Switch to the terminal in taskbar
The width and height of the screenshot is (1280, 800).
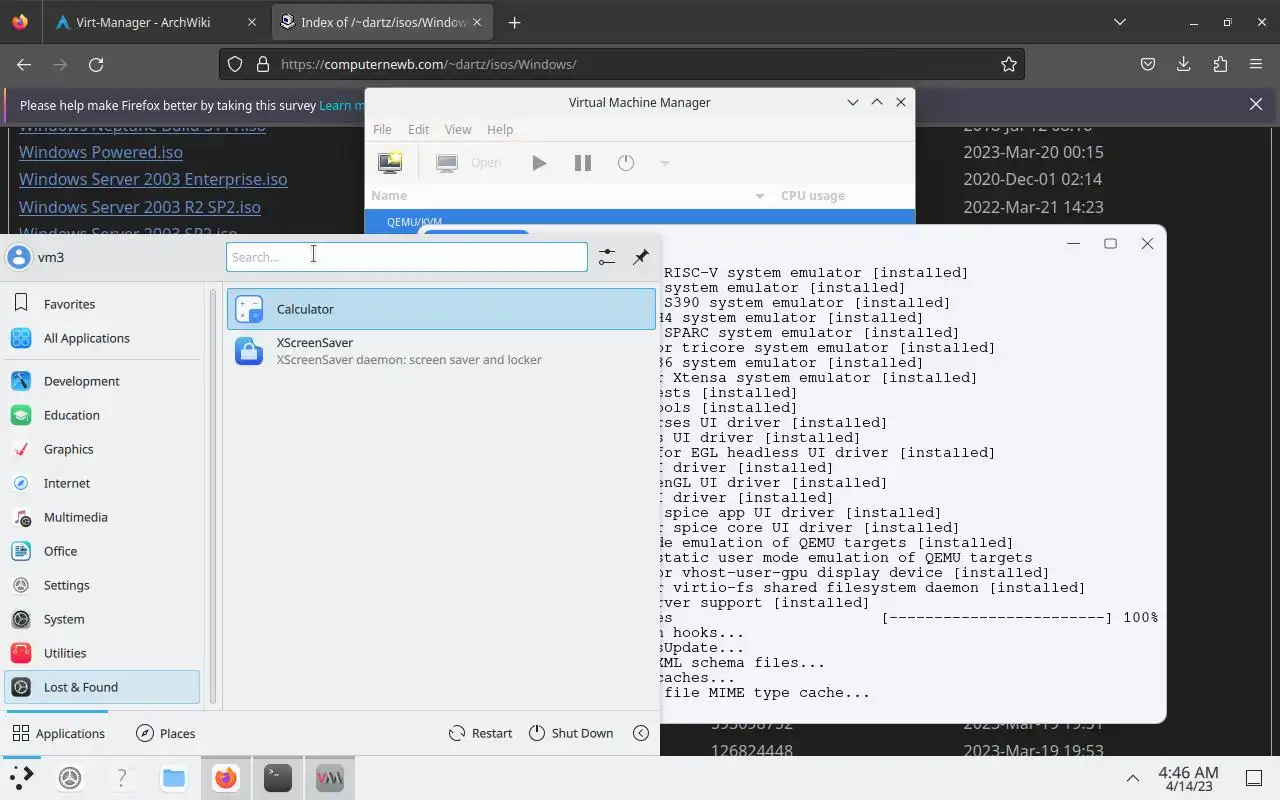point(278,778)
